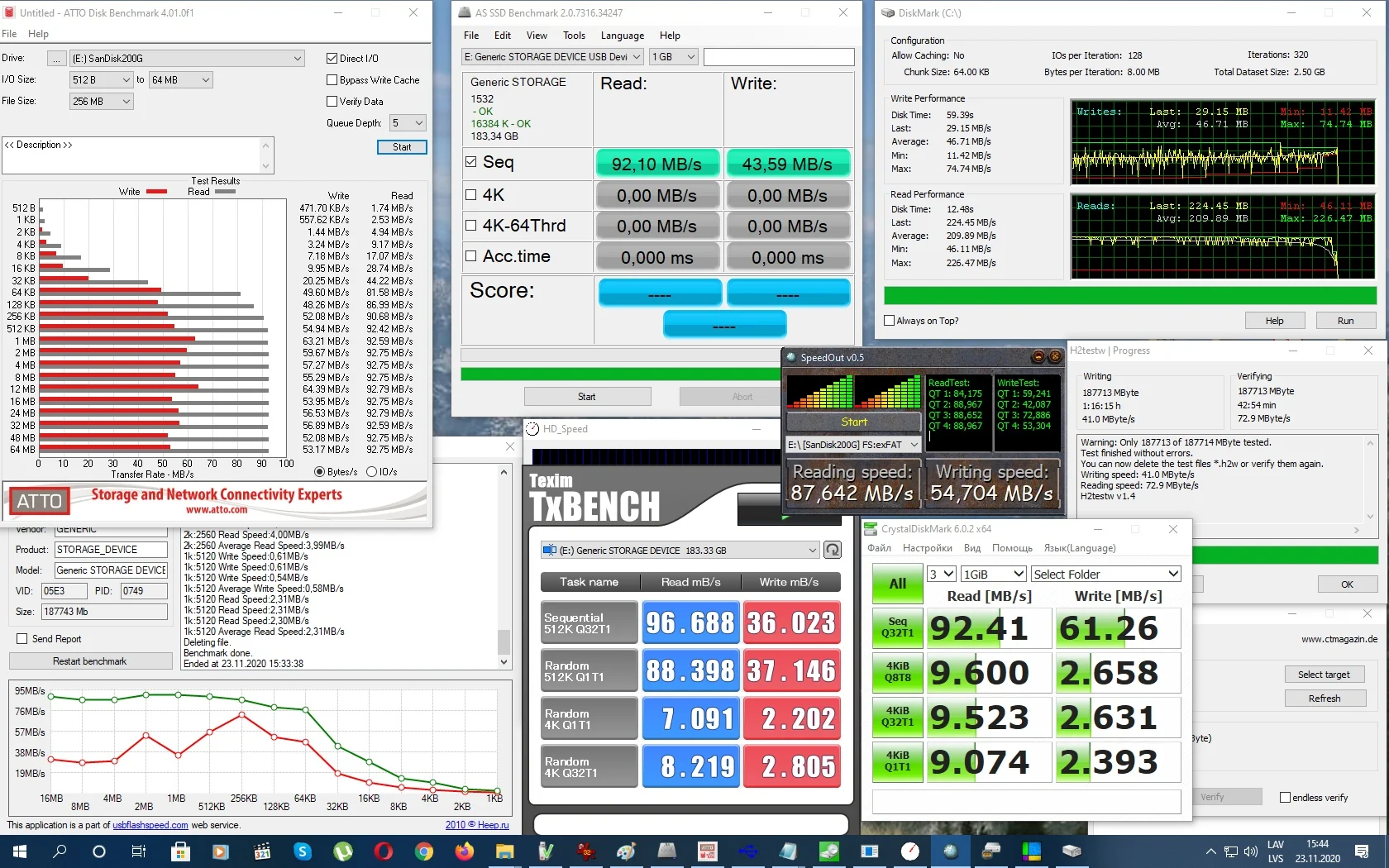Launch Firefox from the taskbar
1389x868 pixels.
pos(465,851)
